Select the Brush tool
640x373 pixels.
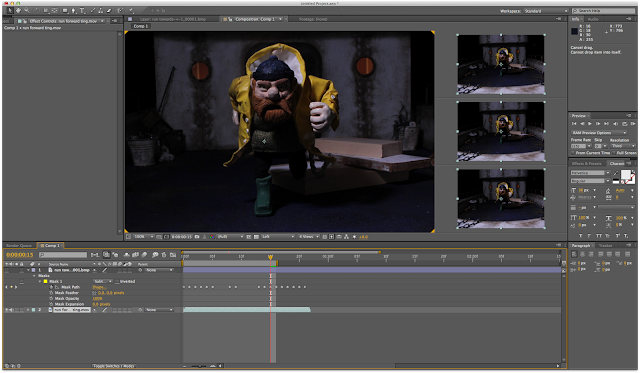[x=93, y=11]
